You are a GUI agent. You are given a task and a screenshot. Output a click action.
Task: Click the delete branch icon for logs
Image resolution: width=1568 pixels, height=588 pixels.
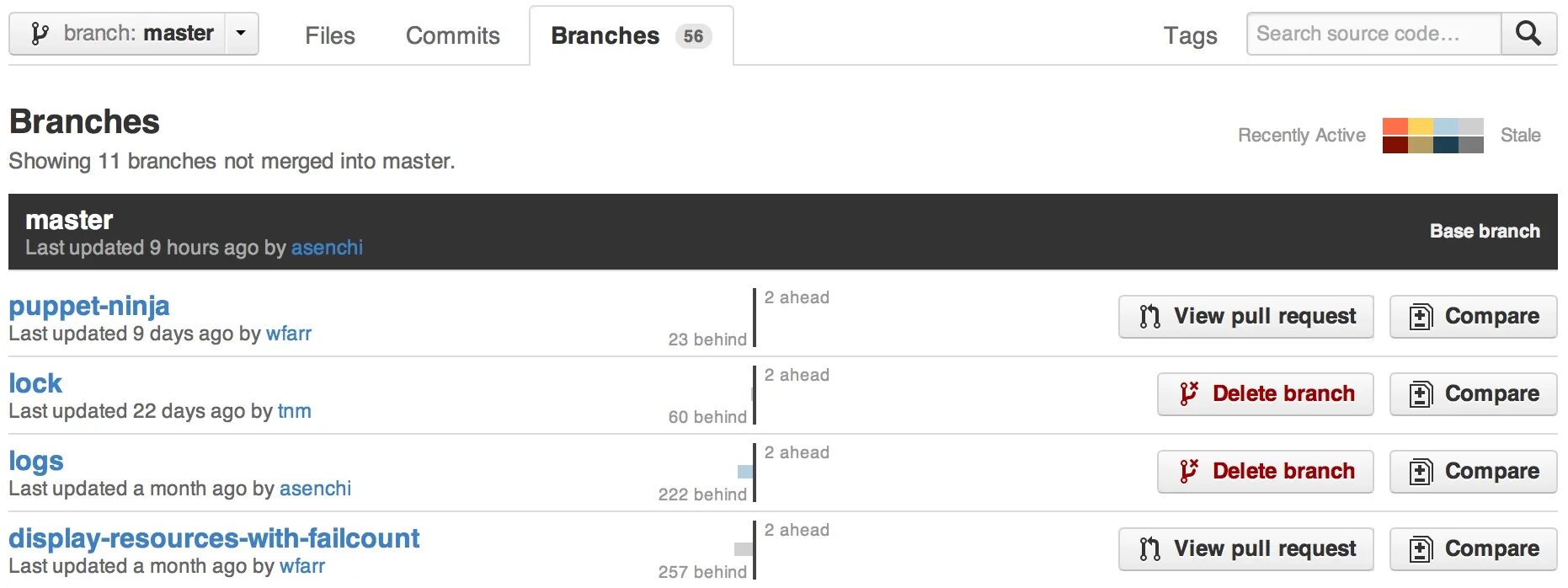click(1188, 472)
